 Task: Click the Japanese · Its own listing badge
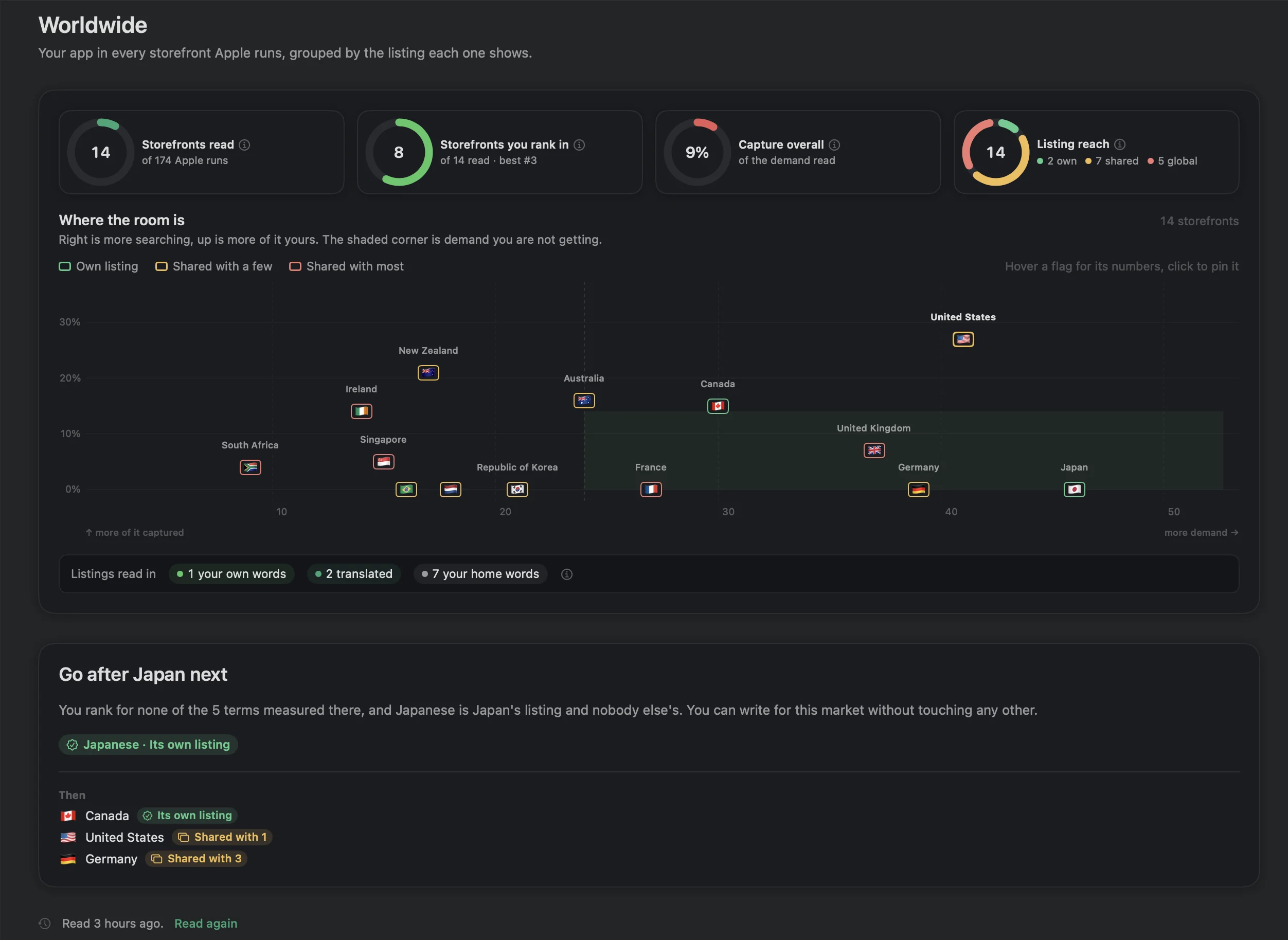click(148, 744)
